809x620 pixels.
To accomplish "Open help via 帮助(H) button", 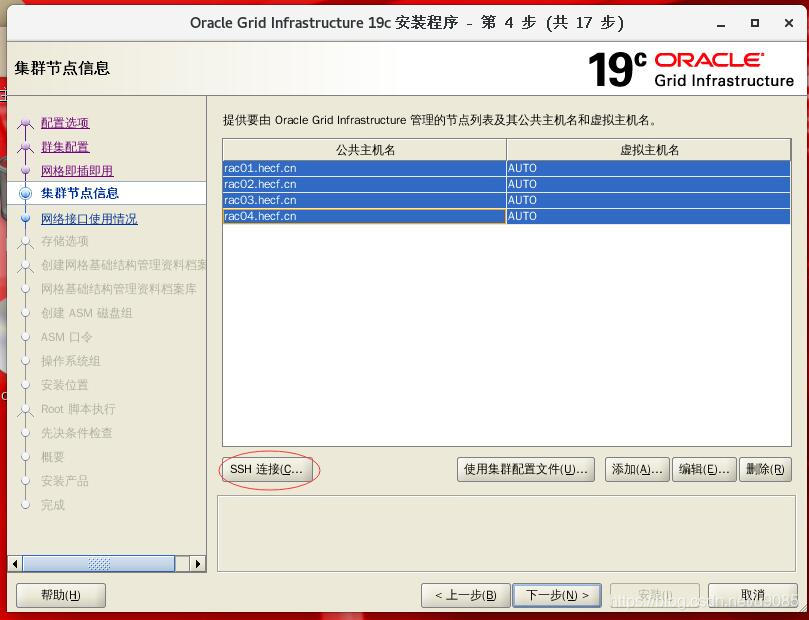I will coord(61,595).
